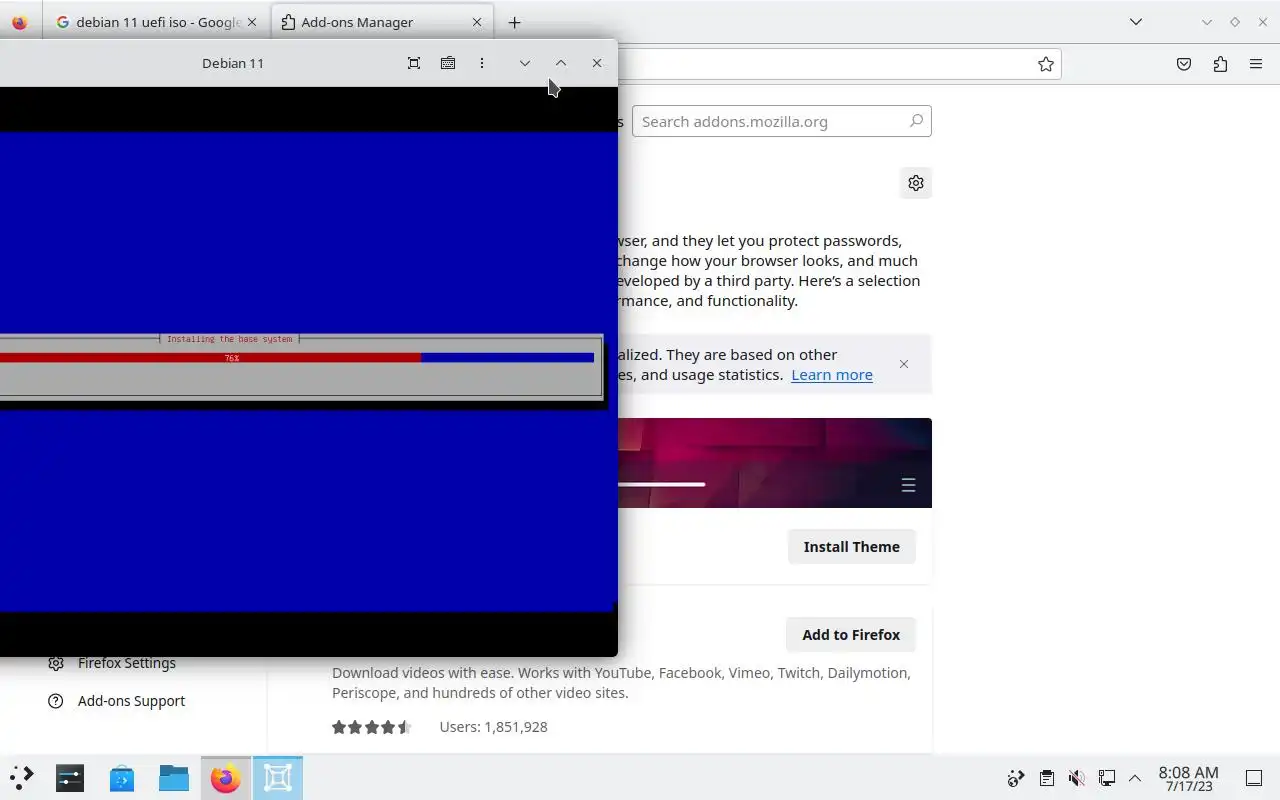Click the installation progress bar at 76%
The width and height of the screenshot is (1280, 800).
click(x=297, y=357)
